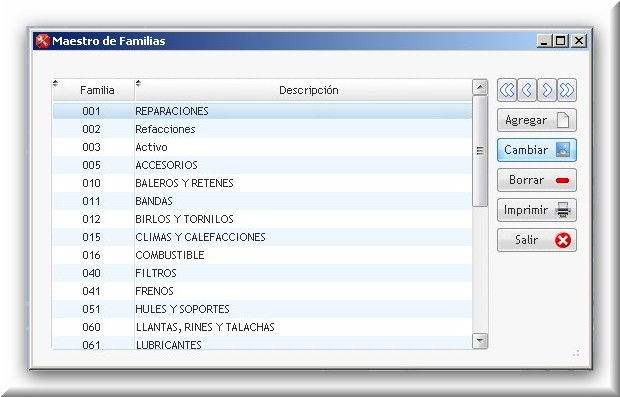Click family code 005
The height and width of the screenshot is (397, 620).
coord(91,165)
